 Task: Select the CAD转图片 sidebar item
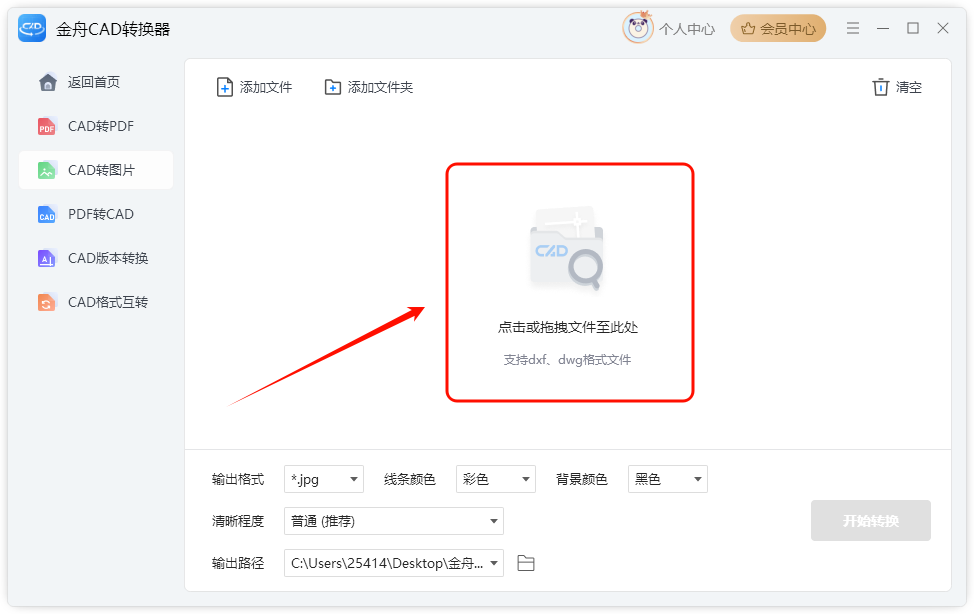click(x=96, y=170)
